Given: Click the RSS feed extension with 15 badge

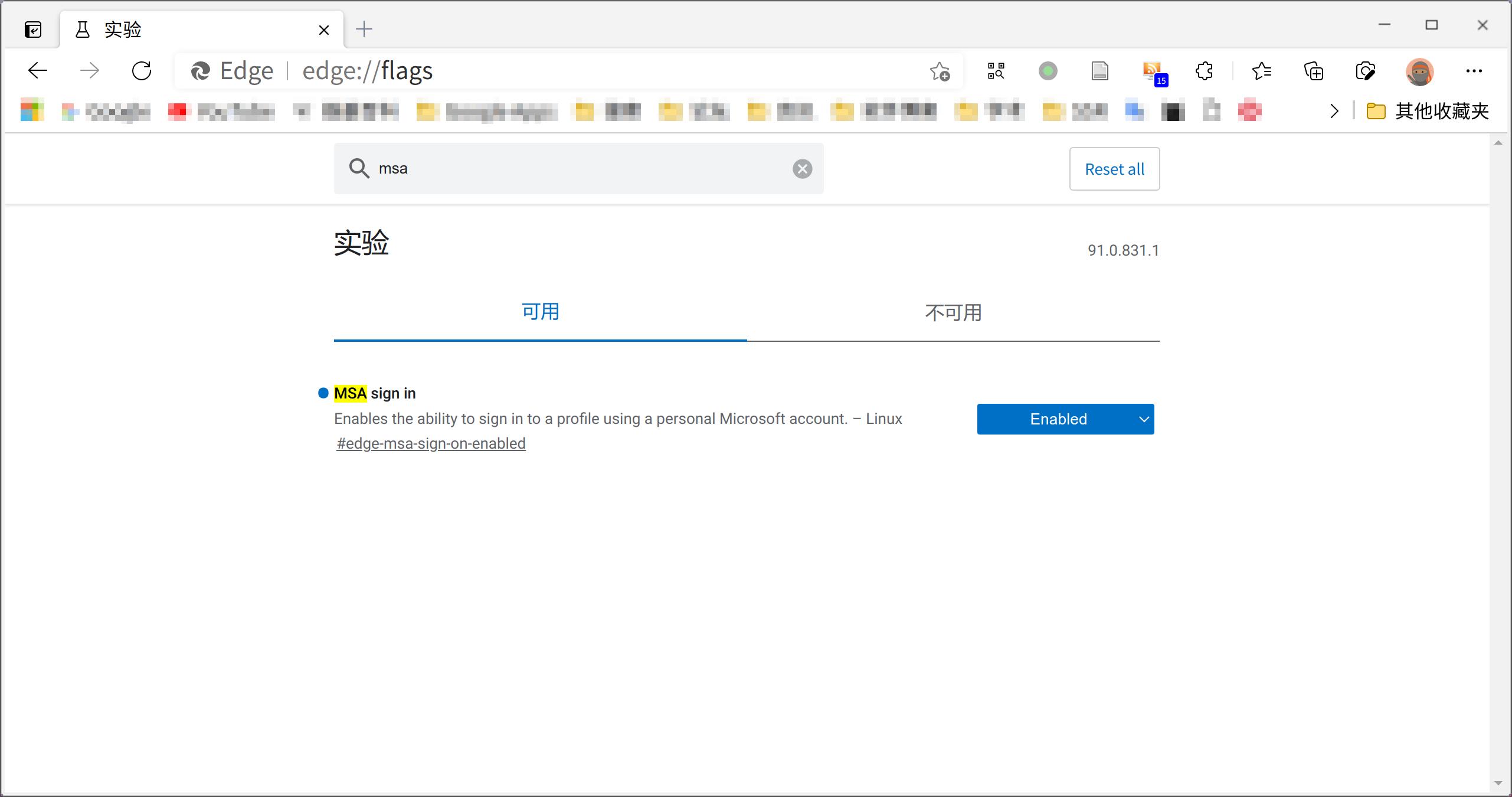Looking at the screenshot, I should 1153,72.
